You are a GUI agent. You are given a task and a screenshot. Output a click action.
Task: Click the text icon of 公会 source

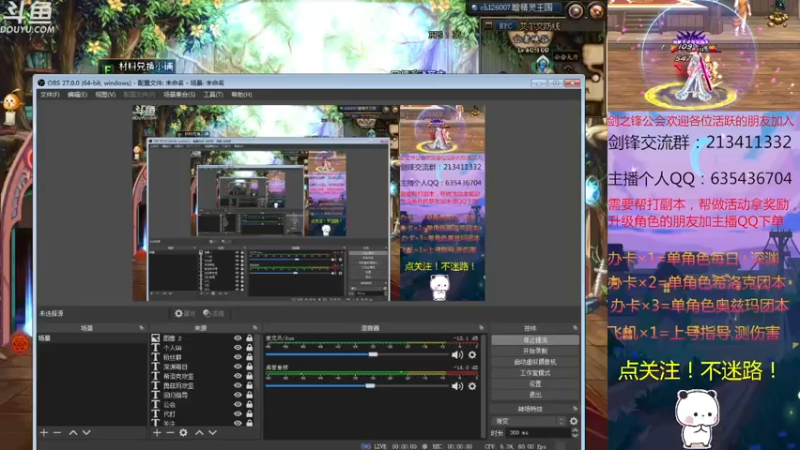pyautogui.click(x=156, y=404)
